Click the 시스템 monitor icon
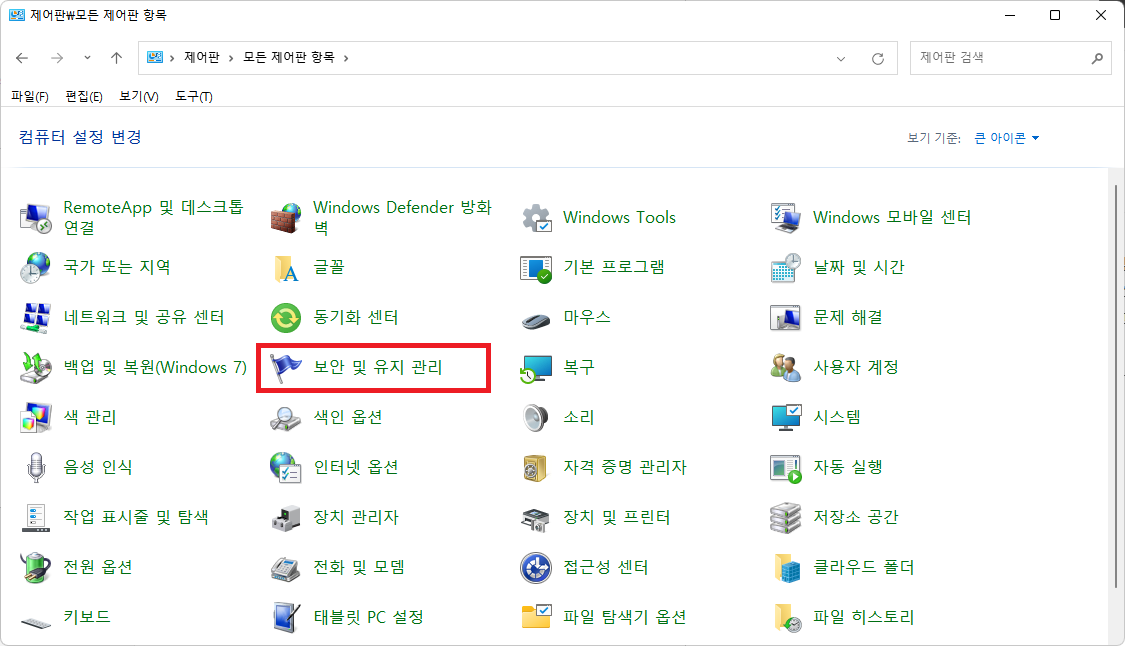 786,417
